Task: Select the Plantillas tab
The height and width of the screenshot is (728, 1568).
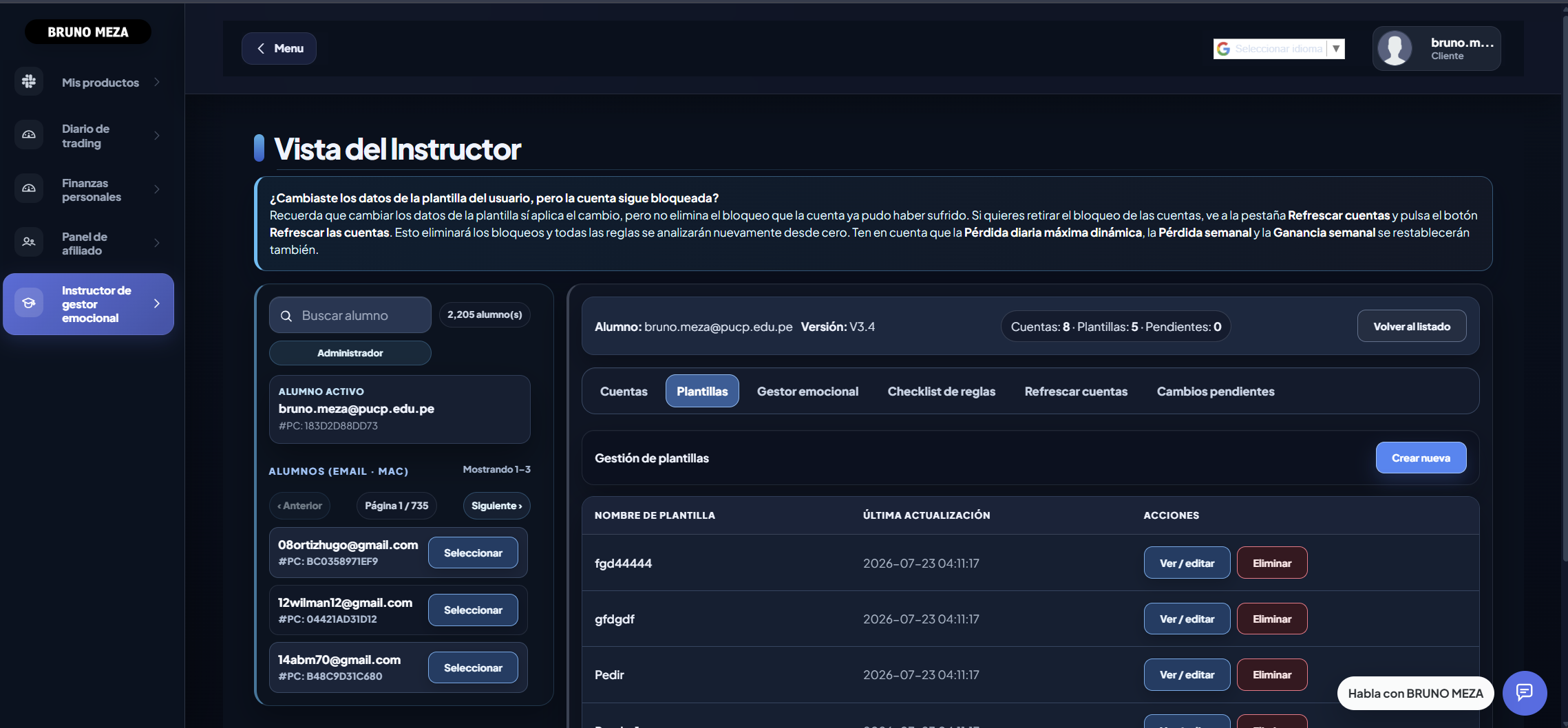Action: [x=702, y=391]
